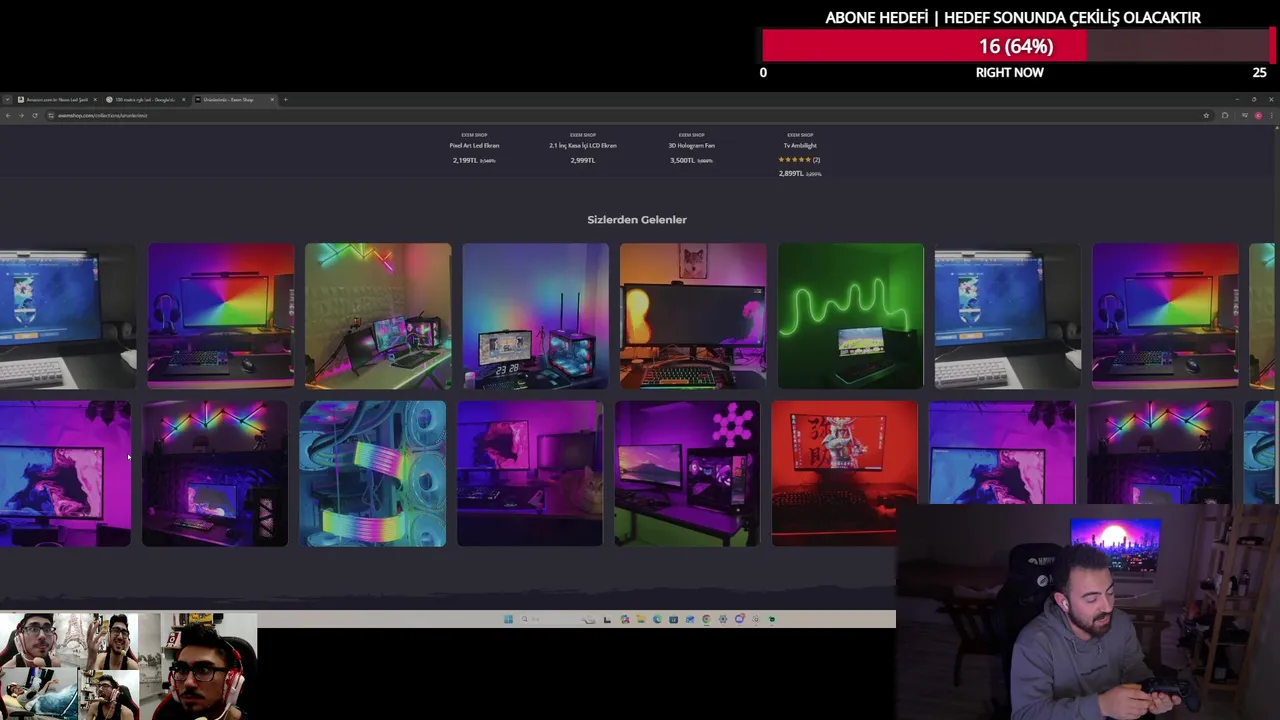Open the Windows Start menu
This screenshot has height=720, width=1280.
click(x=508, y=619)
